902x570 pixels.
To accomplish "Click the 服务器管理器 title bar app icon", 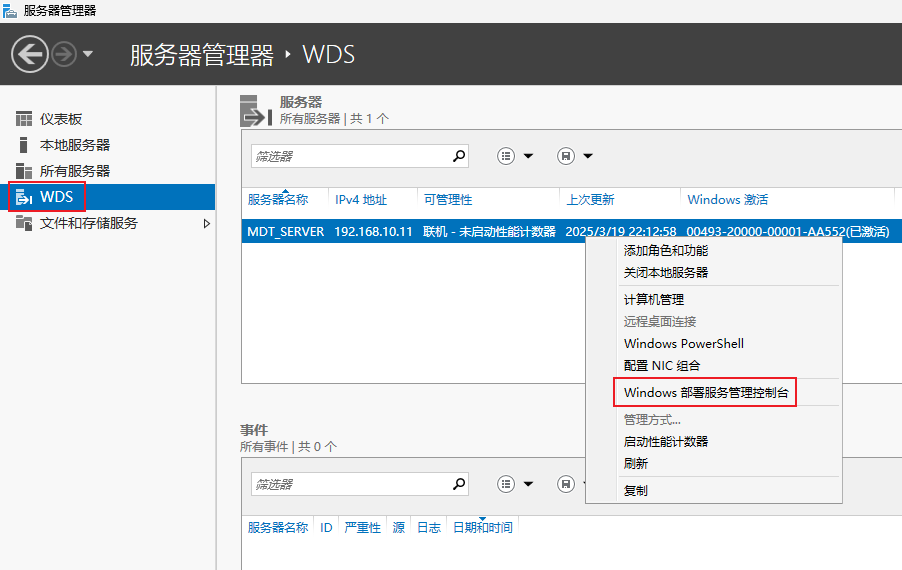I will pos(10,10).
